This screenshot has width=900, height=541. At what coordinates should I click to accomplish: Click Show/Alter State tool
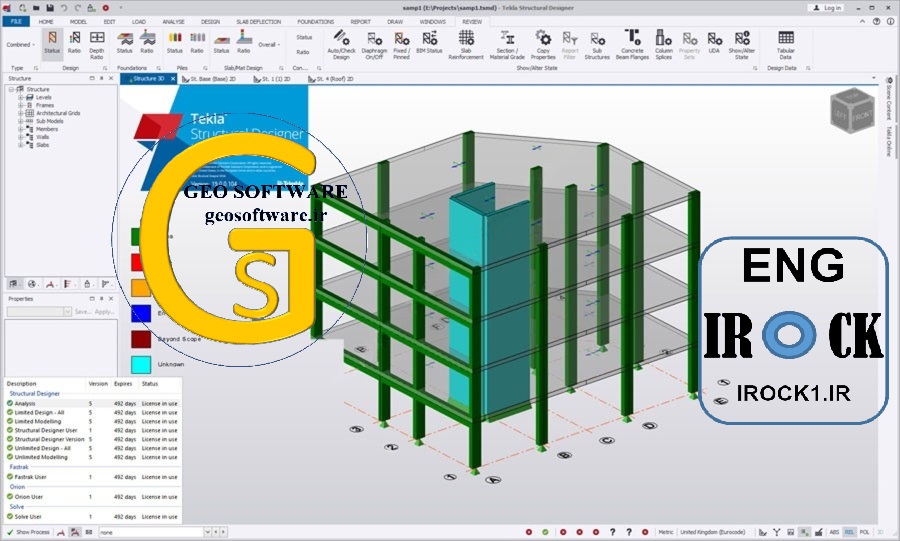(742, 45)
